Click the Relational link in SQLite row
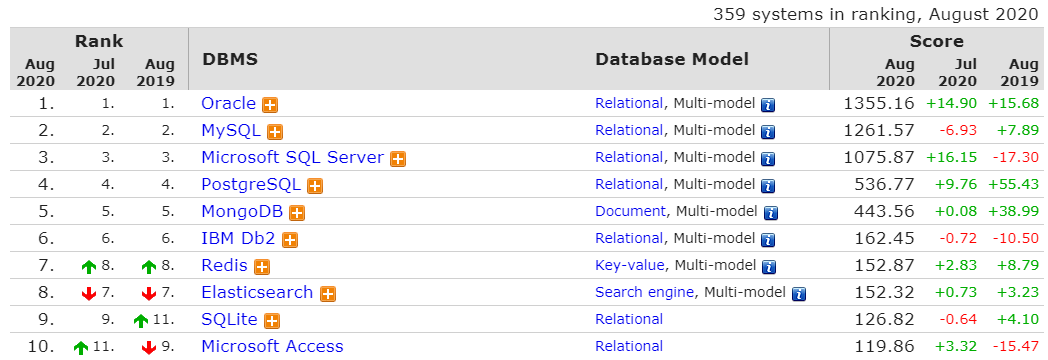Image resolution: width=1048 pixels, height=360 pixels. tap(629, 319)
